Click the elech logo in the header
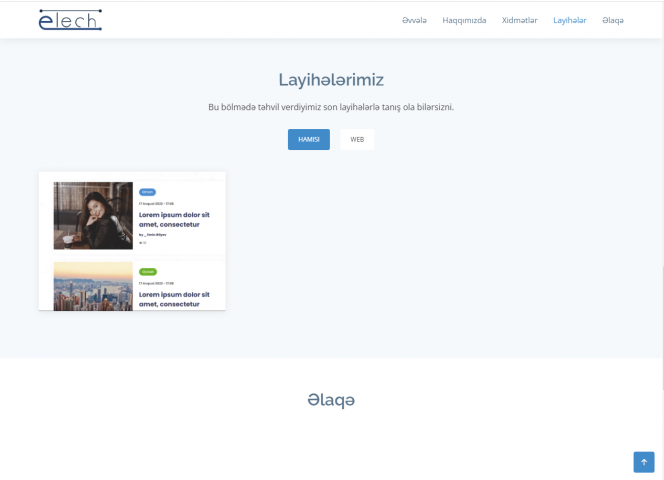Viewport: 664px width, 480px height. (70, 20)
